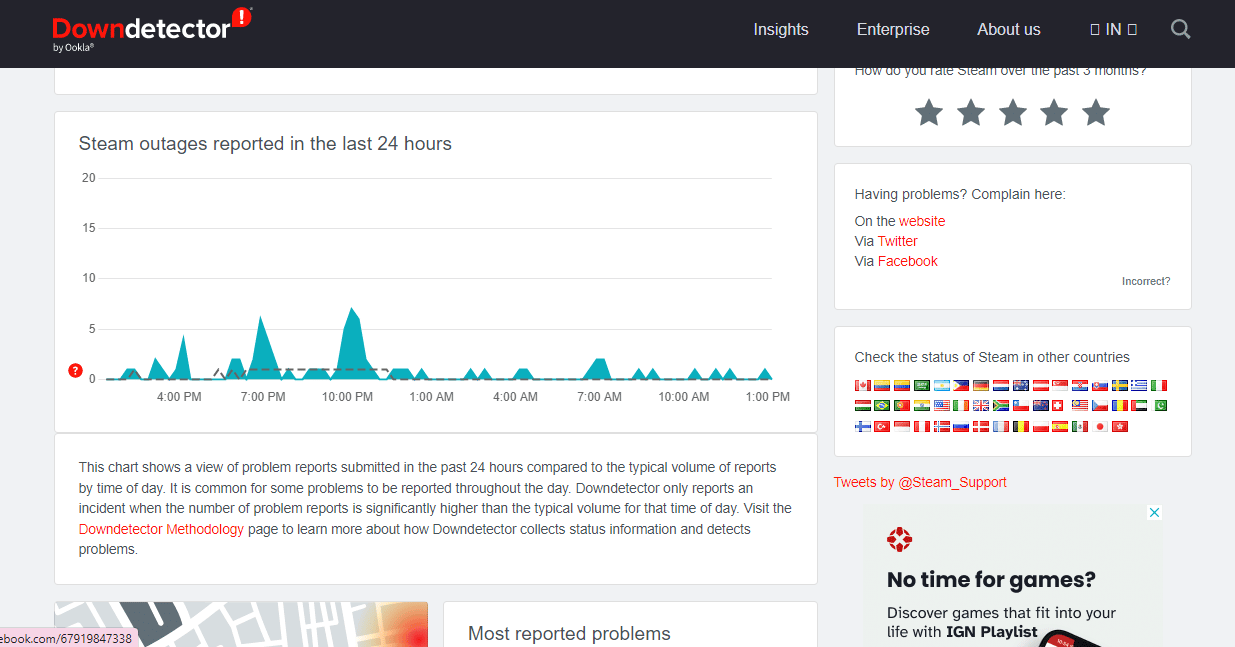Select the United States flag
The image size is (1235, 647).
pyautogui.click(x=942, y=406)
